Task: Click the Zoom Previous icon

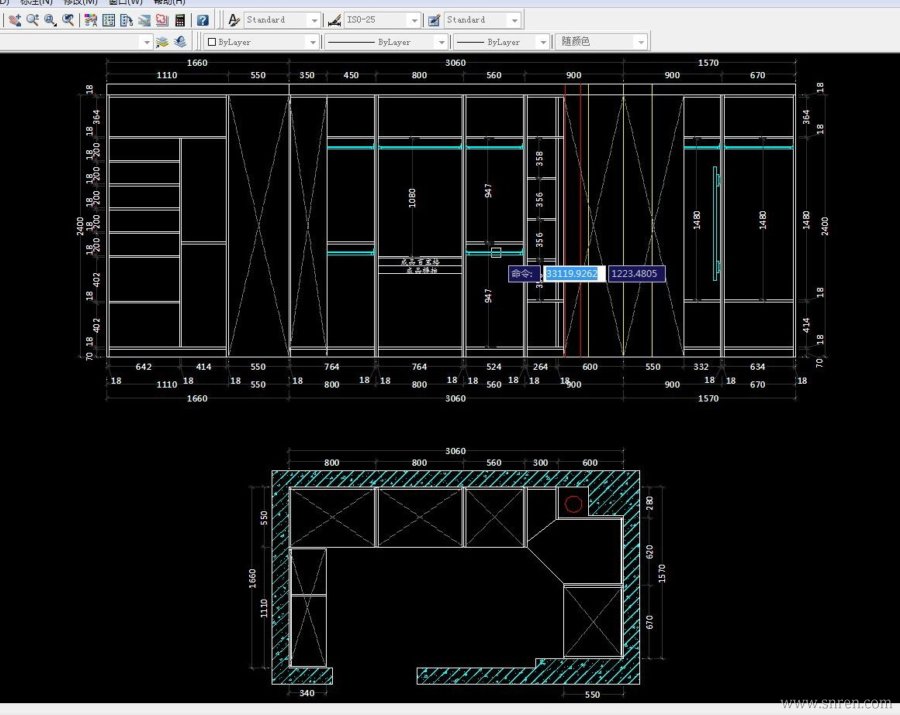Action: [x=68, y=20]
